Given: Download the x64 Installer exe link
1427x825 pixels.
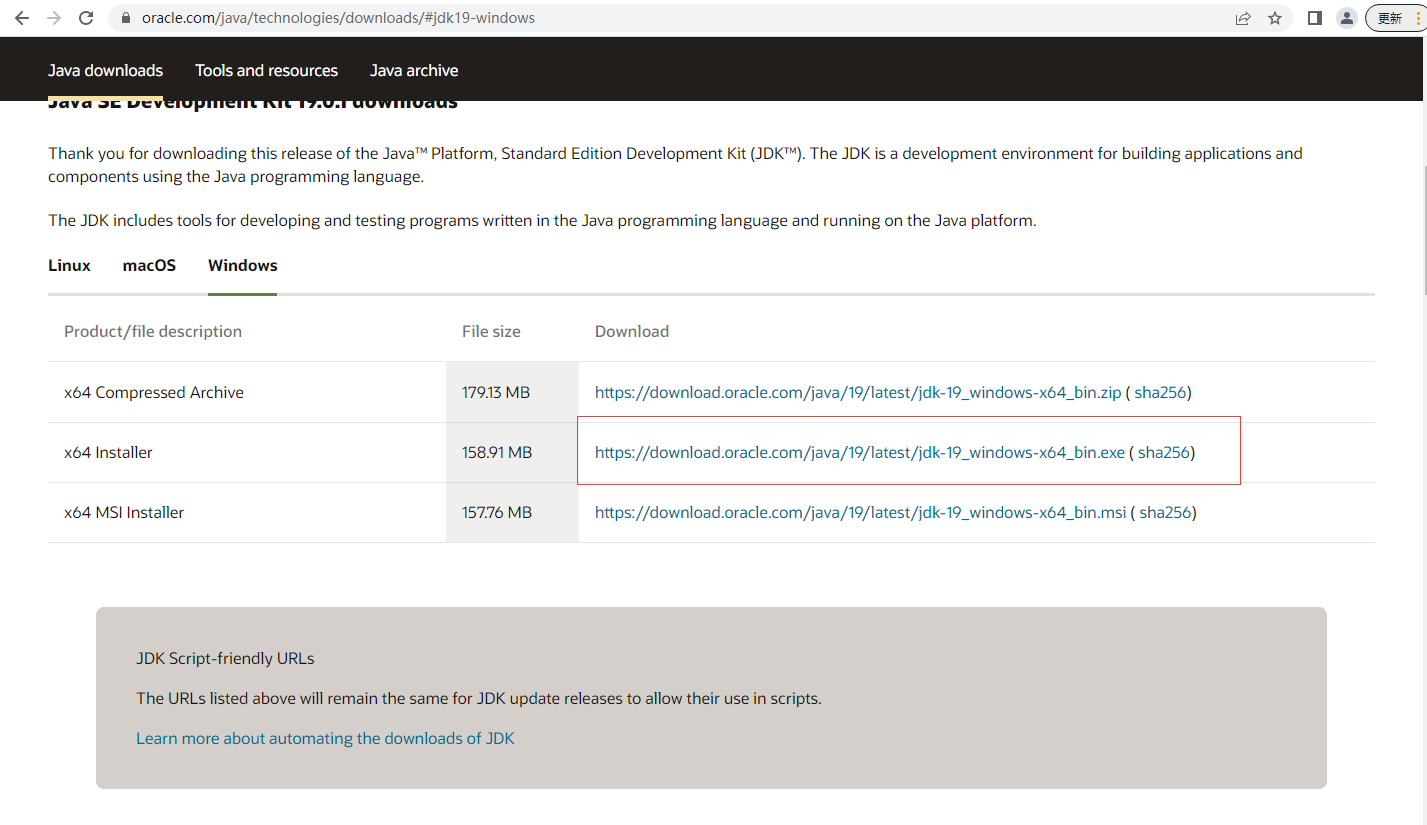Looking at the screenshot, I should pos(860,452).
